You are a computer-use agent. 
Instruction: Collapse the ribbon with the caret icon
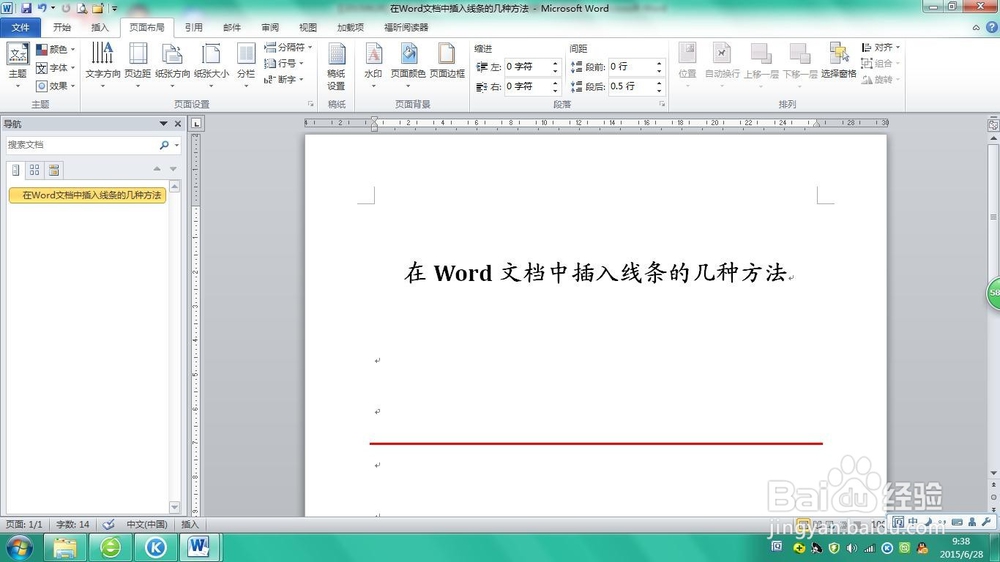[976, 27]
